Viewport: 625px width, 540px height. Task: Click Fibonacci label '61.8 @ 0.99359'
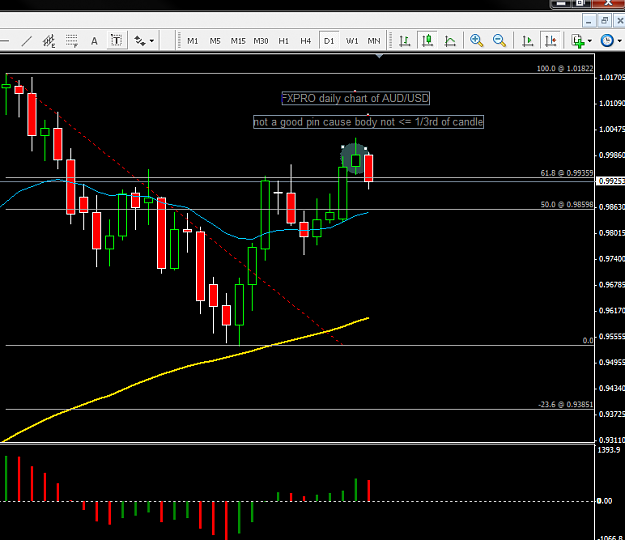point(566,173)
